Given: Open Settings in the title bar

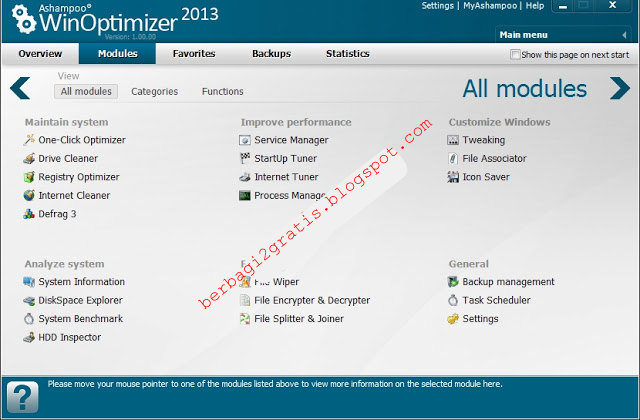Looking at the screenshot, I should pos(438,6).
